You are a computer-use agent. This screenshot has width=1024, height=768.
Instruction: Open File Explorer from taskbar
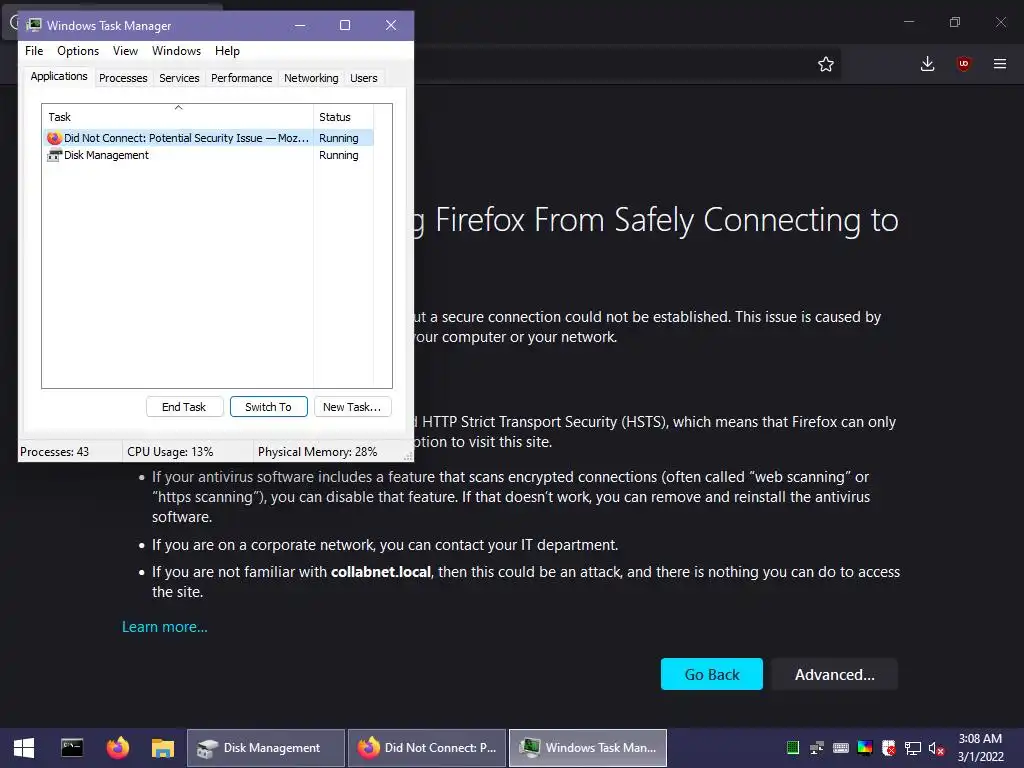(163, 748)
